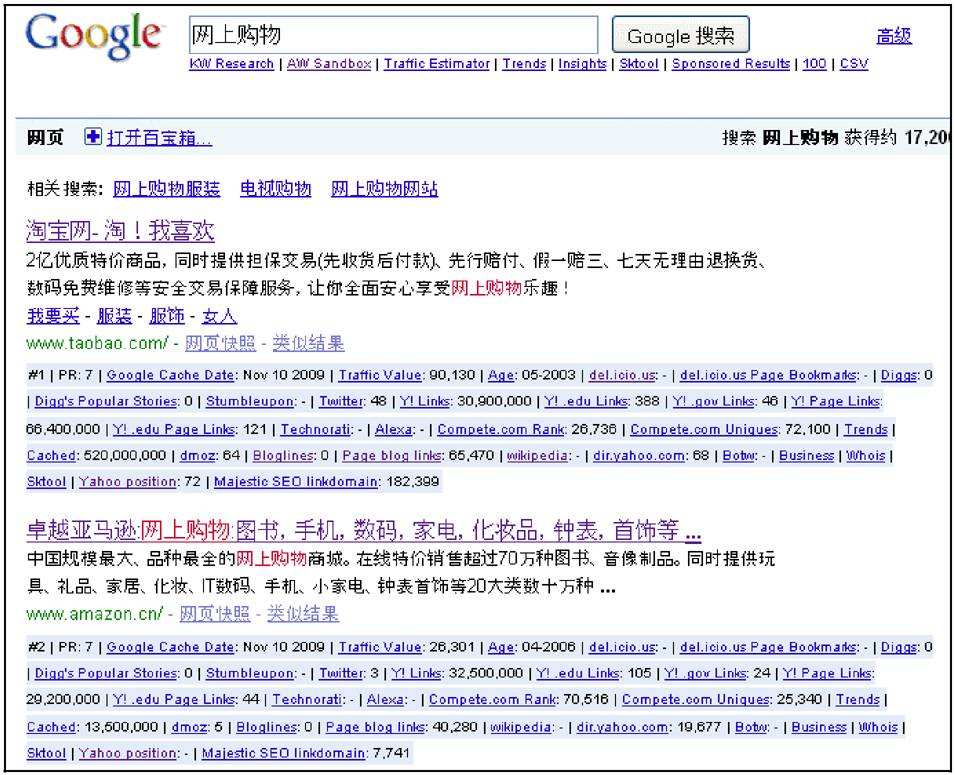The image size is (955, 775).
Task: Click Cached link showing 520,000,000
Action: (51, 456)
